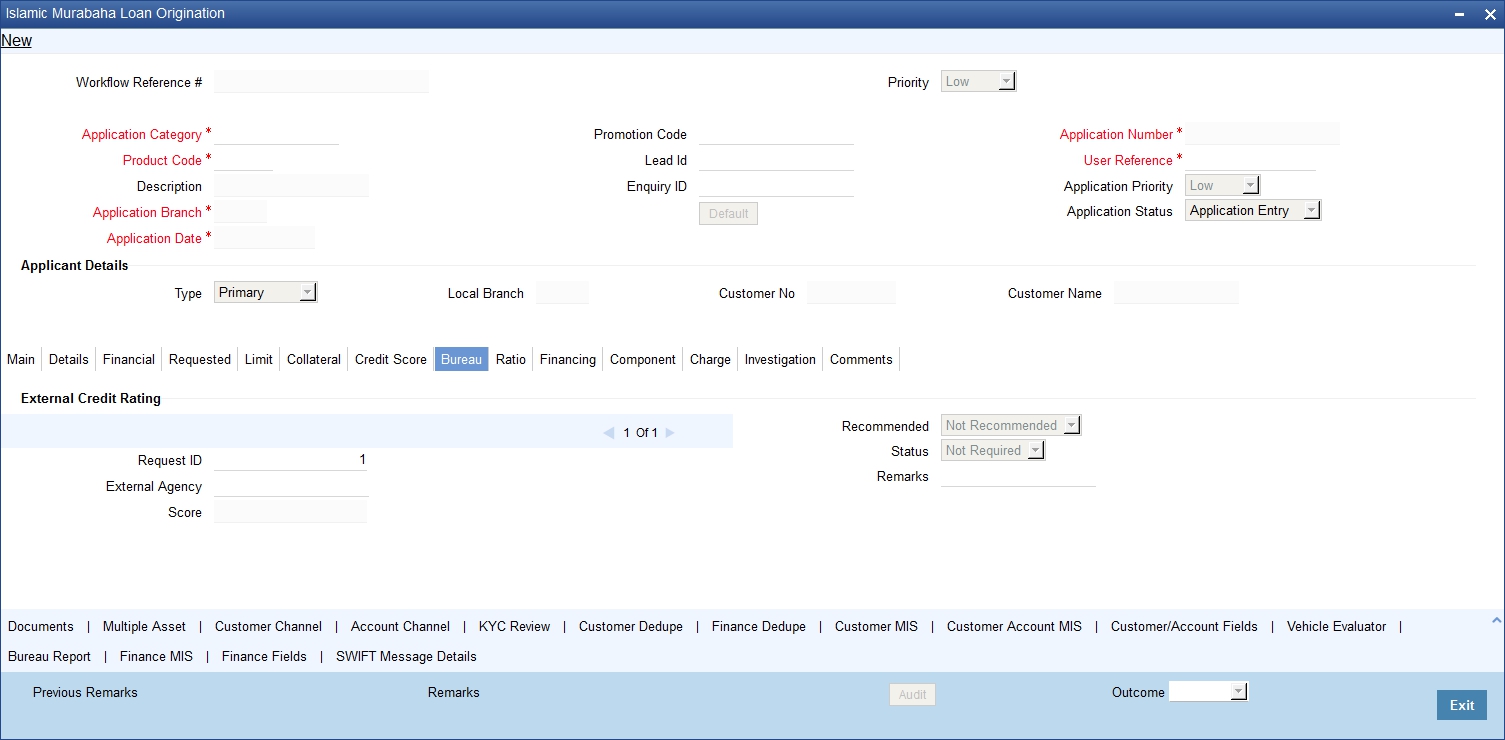
Task: Click the Customer Name field
Action: 1176,293
